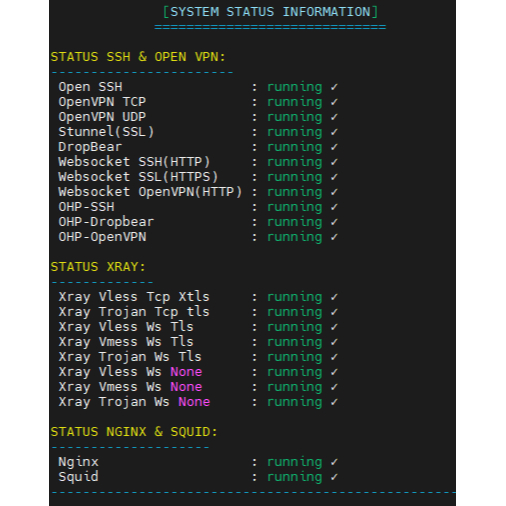Click the checkmark on the DropBear row
The width and height of the screenshot is (506, 506).
334,147
